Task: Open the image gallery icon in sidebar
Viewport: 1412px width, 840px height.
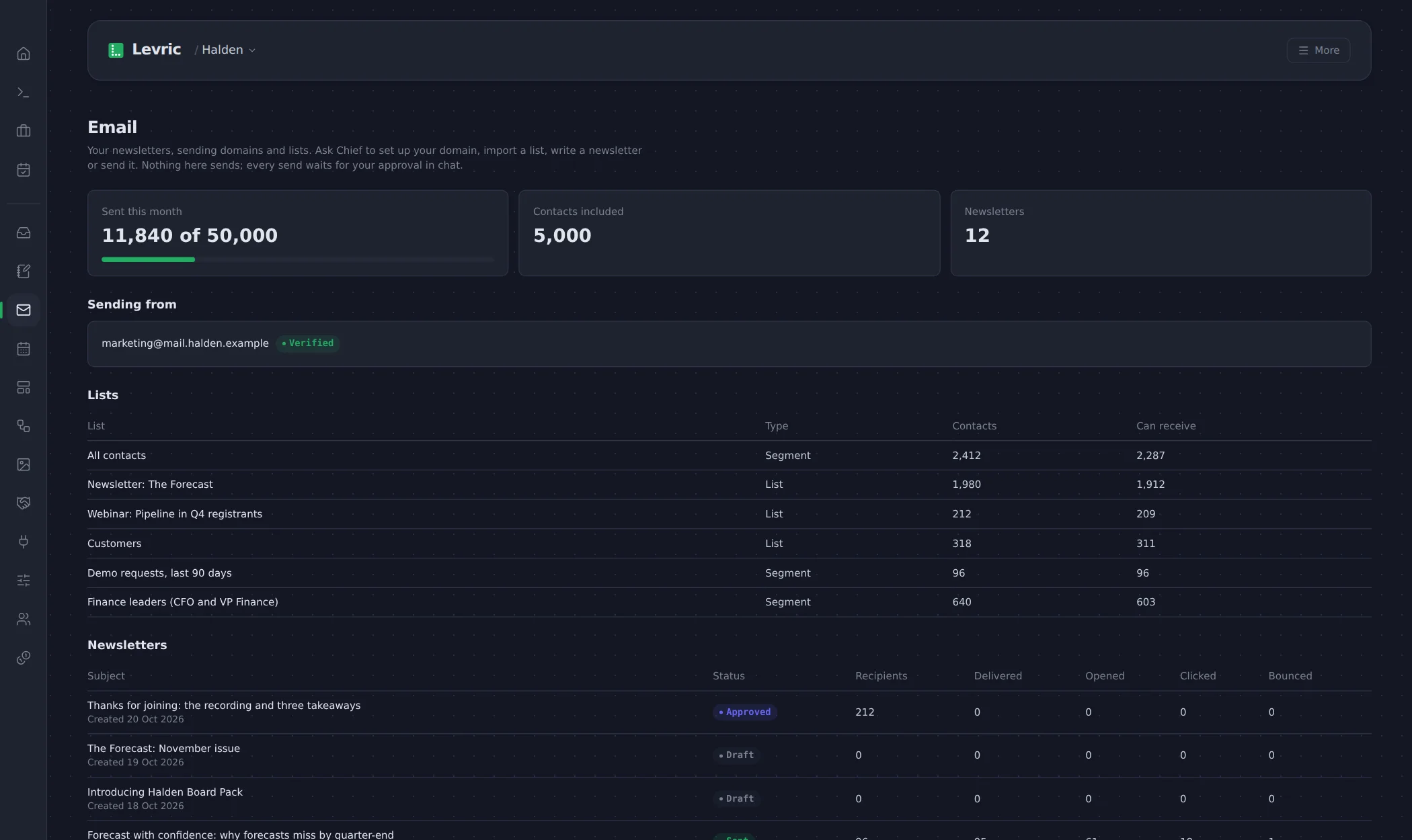Action: [24, 465]
